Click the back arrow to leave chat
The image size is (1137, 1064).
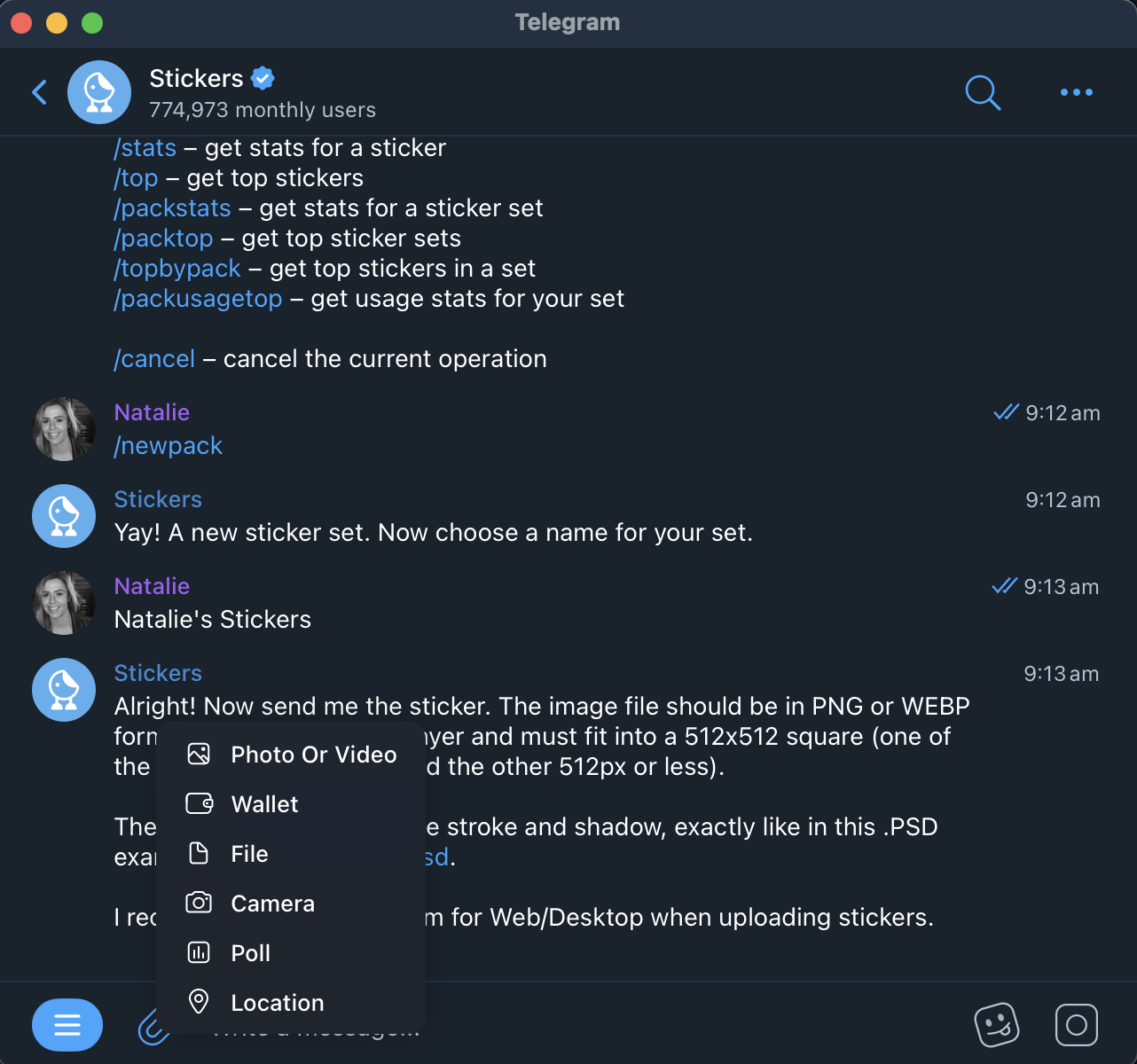pos(40,92)
